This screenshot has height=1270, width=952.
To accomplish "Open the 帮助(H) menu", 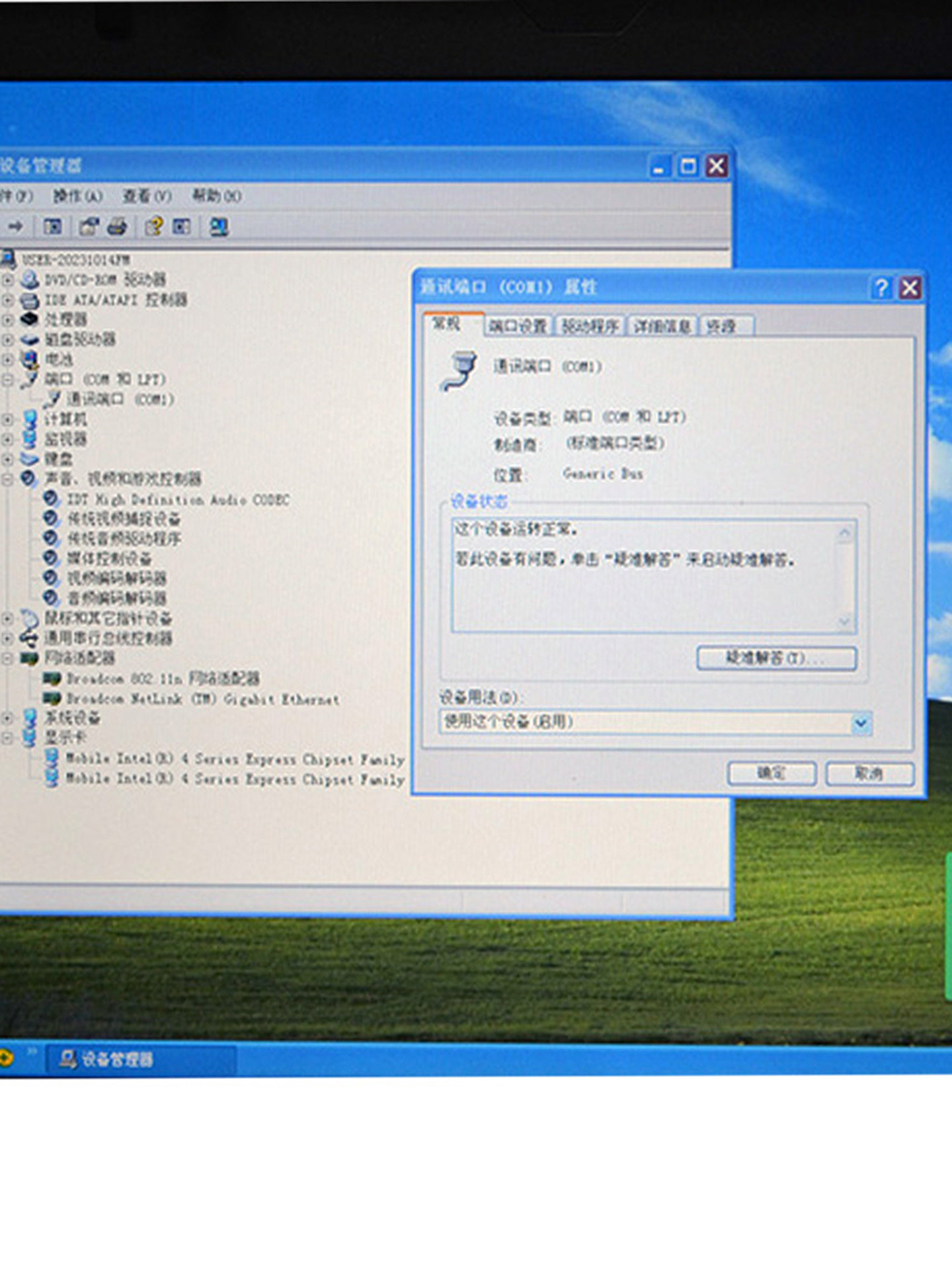I will tap(217, 196).
